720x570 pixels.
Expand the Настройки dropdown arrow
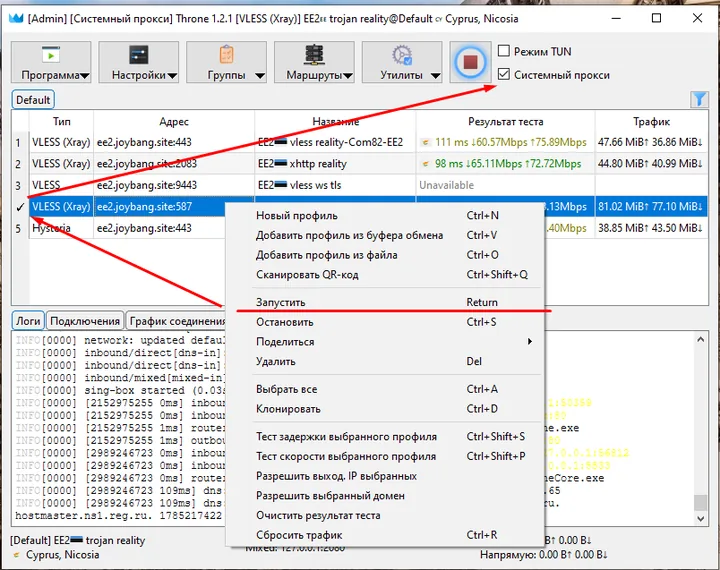pyautogui.click(x=172, y=76)
